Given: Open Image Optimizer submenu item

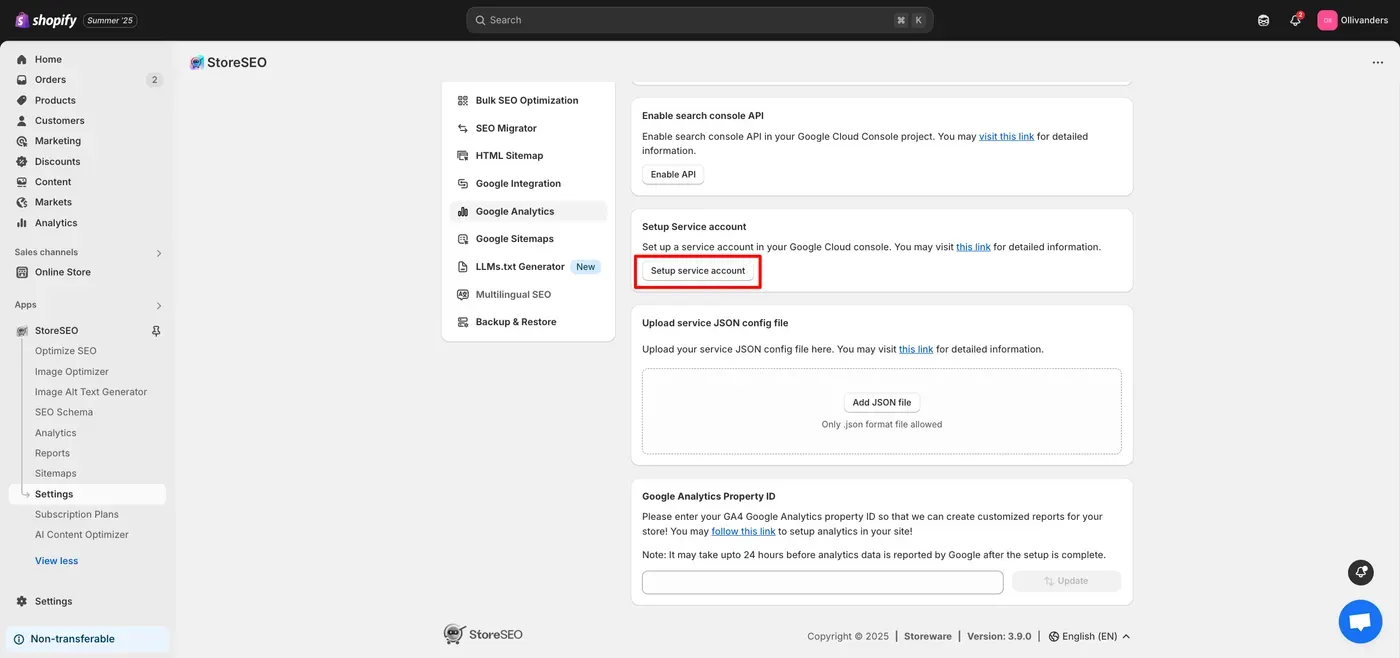Looking at the screenshot, I should coord(72,372).
